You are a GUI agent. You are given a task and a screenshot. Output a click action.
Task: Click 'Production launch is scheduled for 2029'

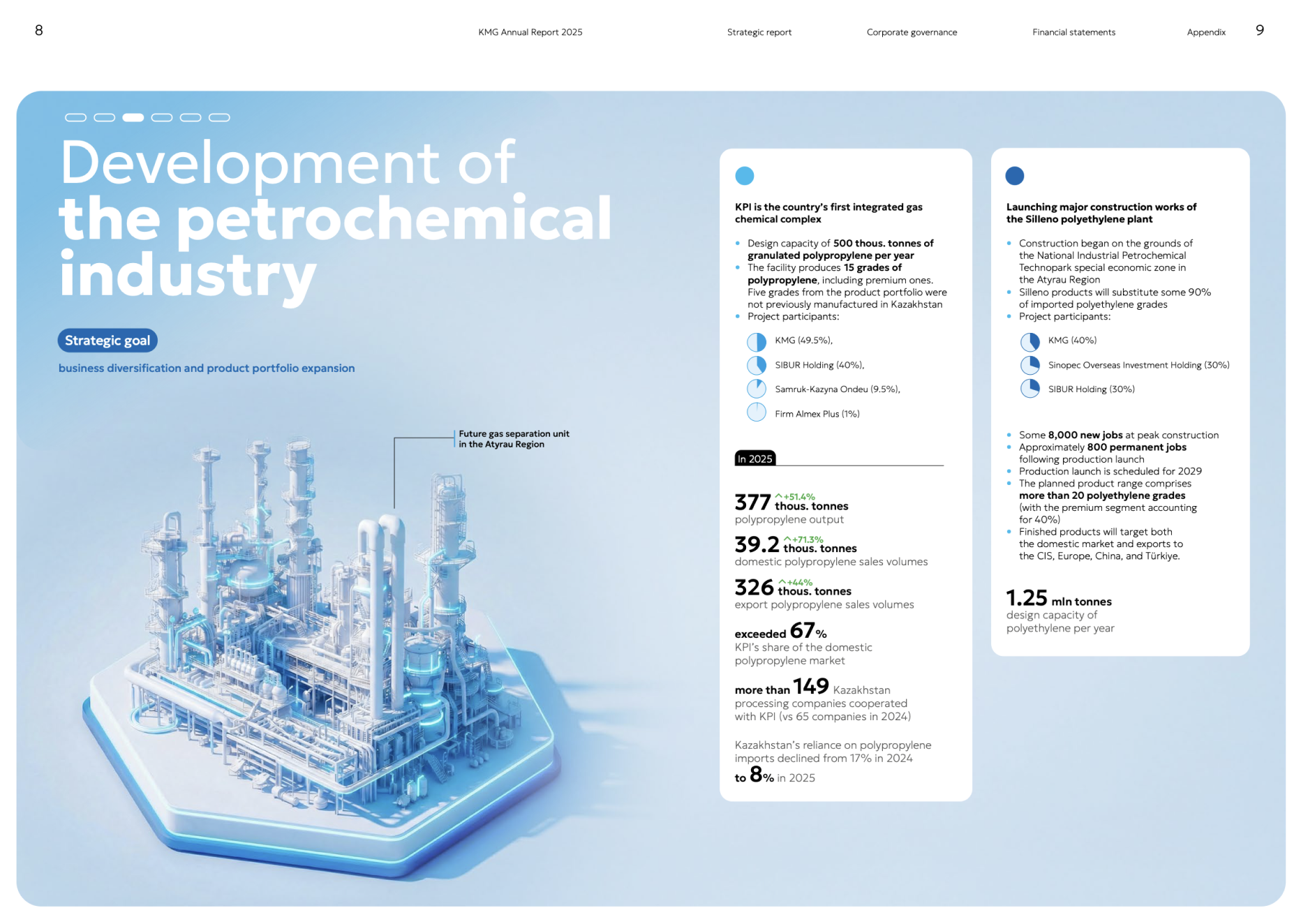click(x=1110, y=471)
